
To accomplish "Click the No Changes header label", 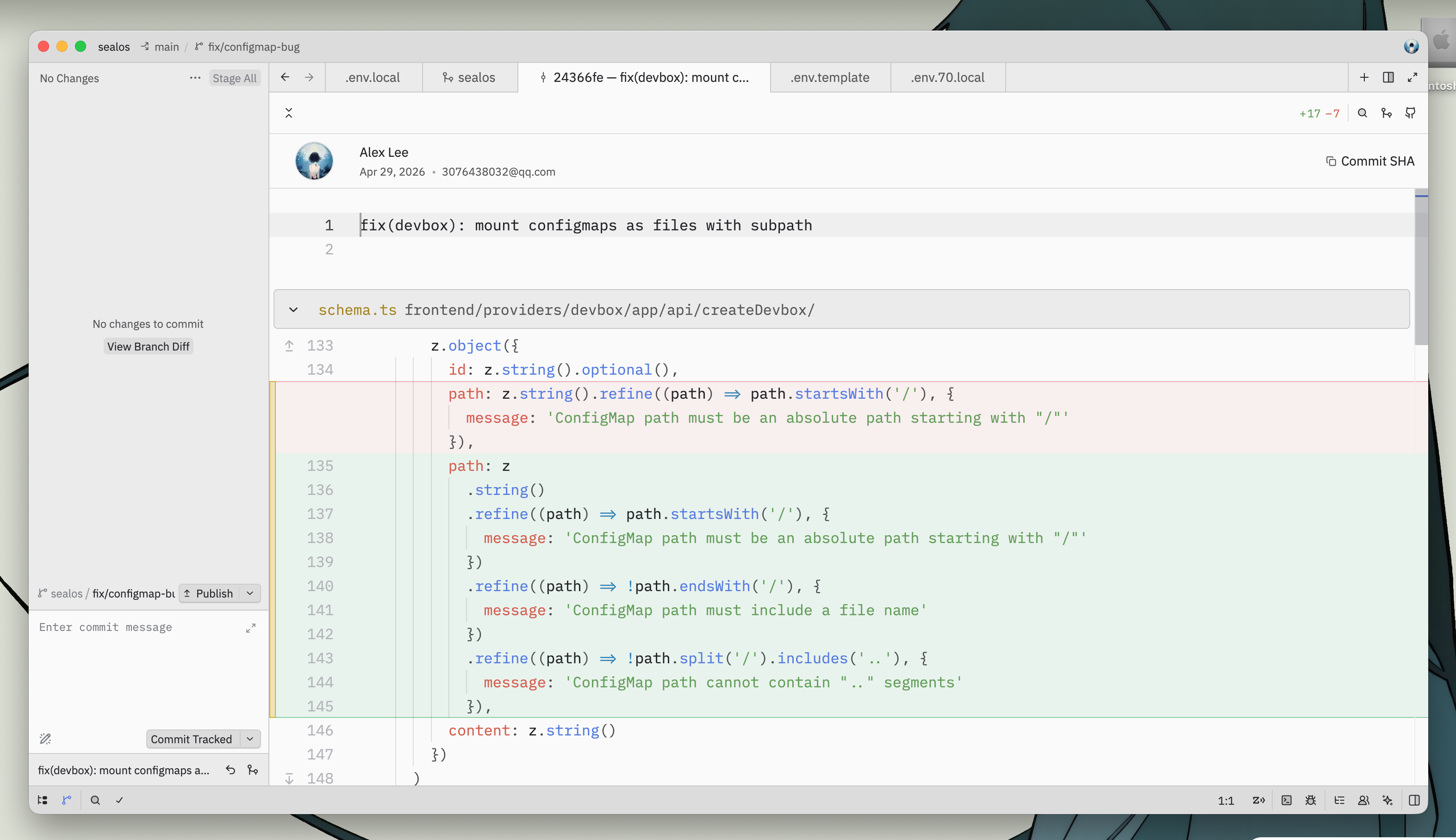I will (x=69, y=78).
